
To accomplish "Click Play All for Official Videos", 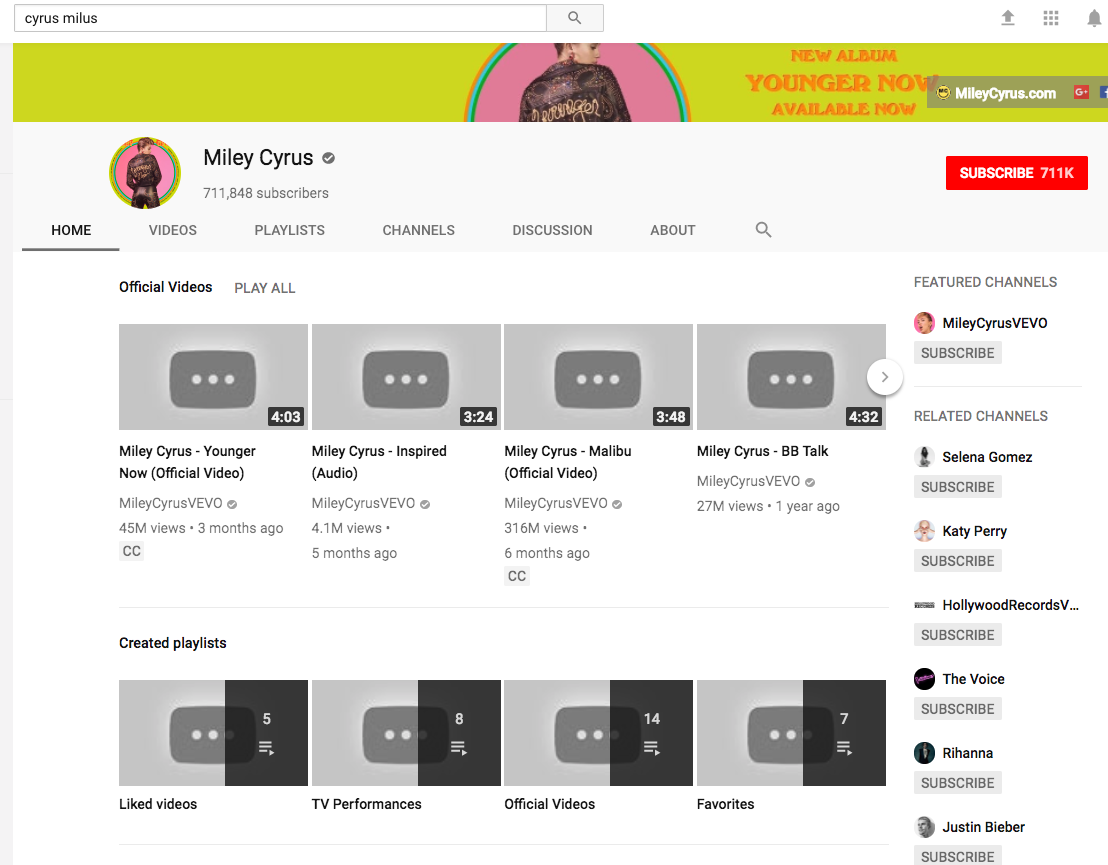I will pyautogui.click(x=265, y=288).
